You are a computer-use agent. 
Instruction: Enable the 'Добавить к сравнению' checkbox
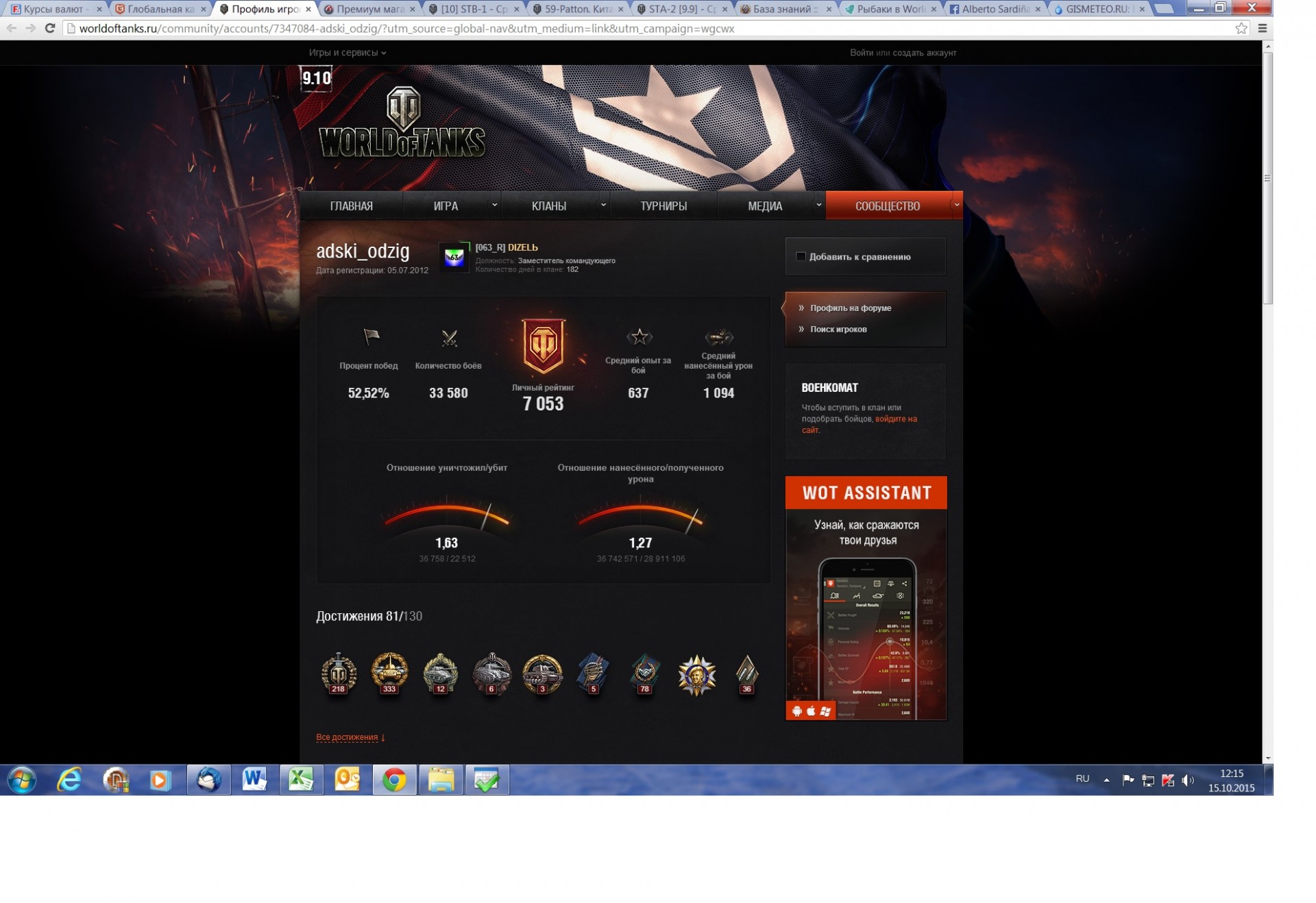(x=800, y=256)
